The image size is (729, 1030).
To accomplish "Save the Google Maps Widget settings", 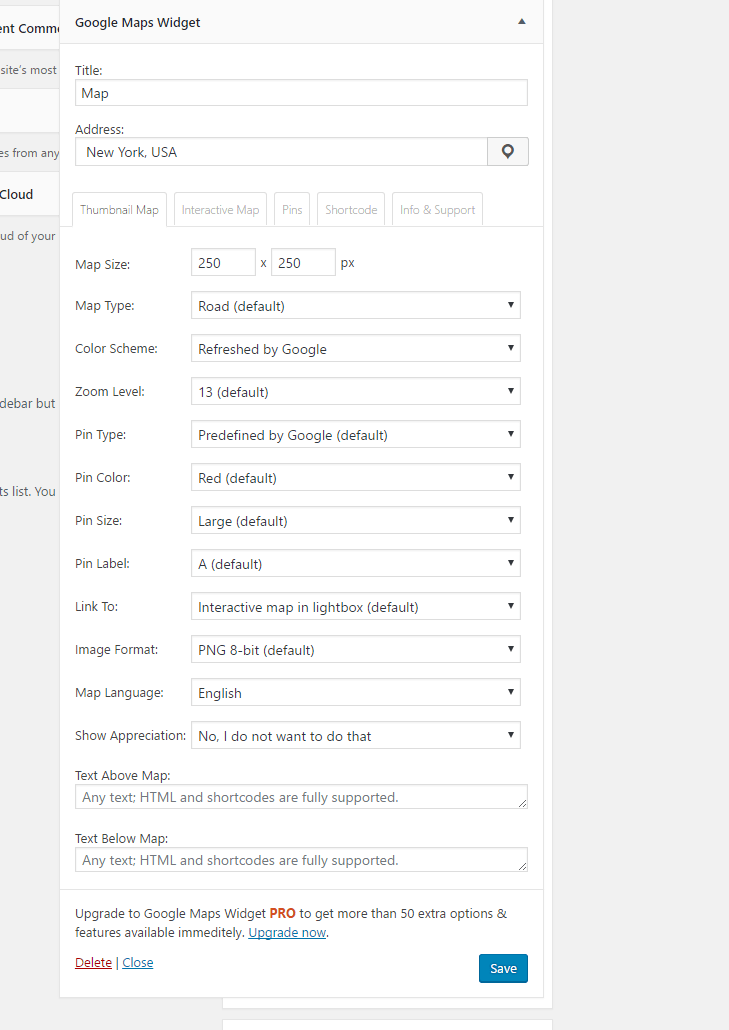I will coord(503,968).
